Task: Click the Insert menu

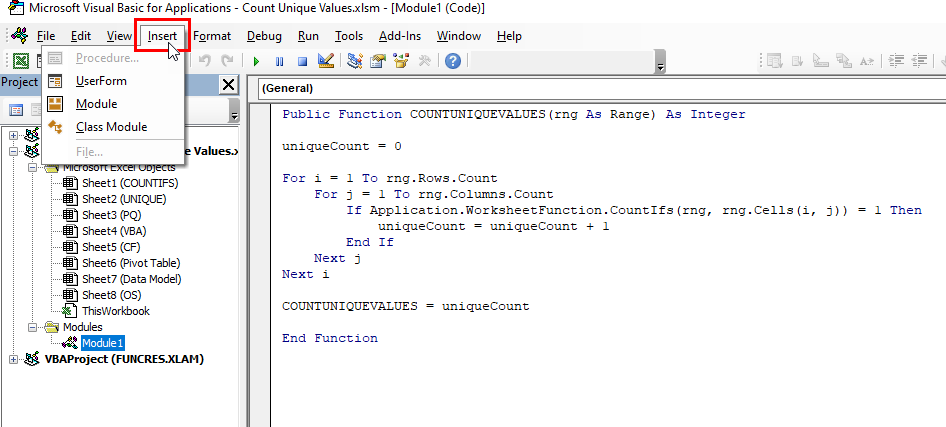Action: coord(162,36)
